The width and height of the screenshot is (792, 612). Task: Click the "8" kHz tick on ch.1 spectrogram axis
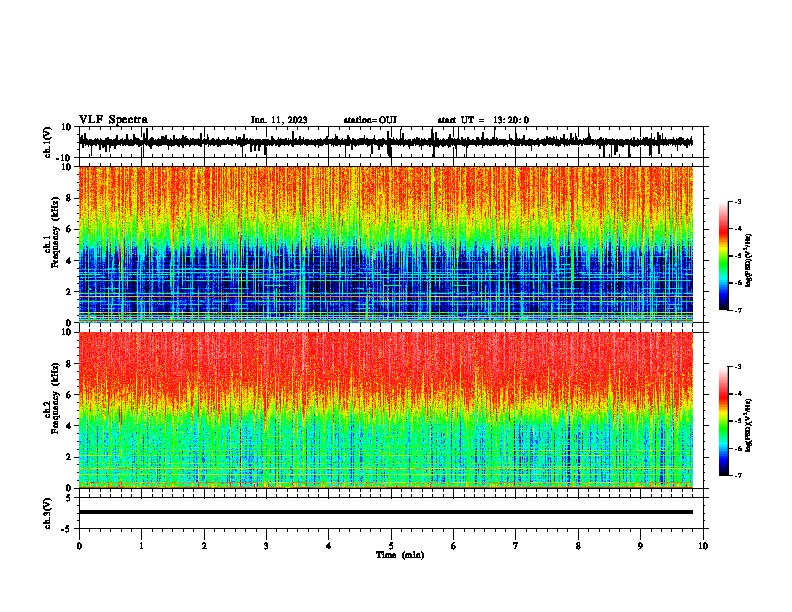click(70, 198)
